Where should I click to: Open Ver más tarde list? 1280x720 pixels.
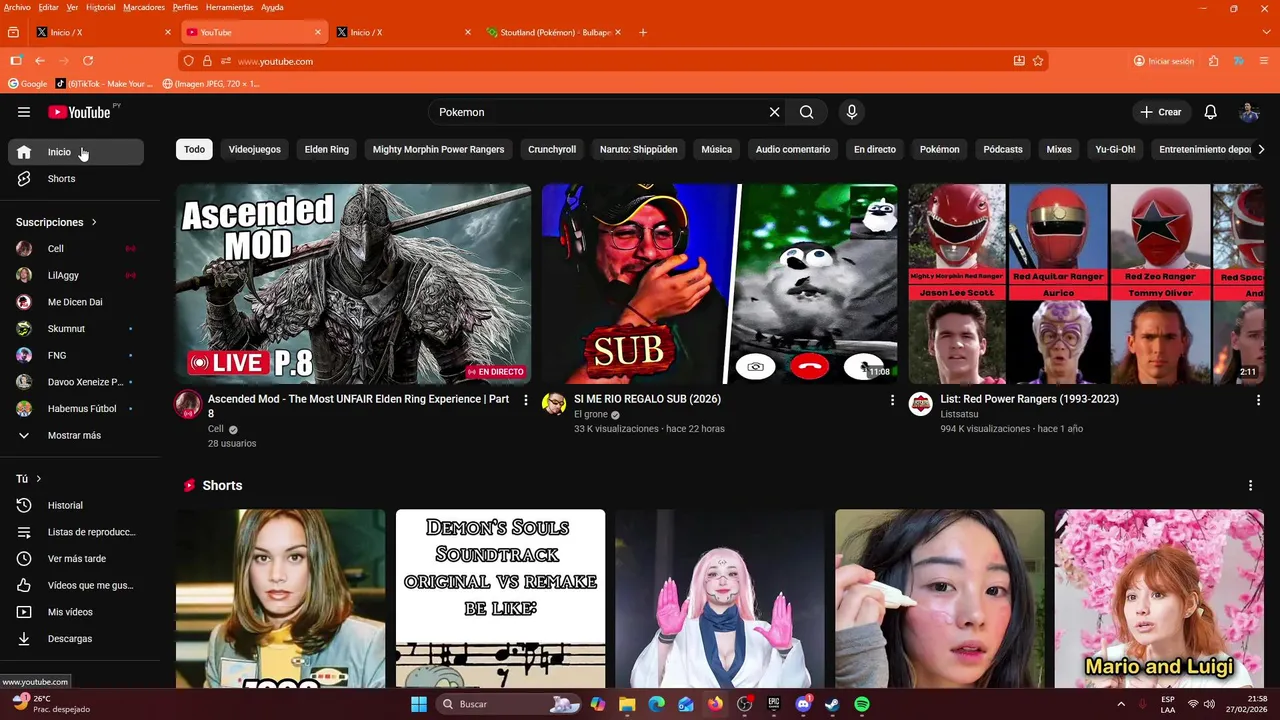pyautogui.click(x=76, y=559)
